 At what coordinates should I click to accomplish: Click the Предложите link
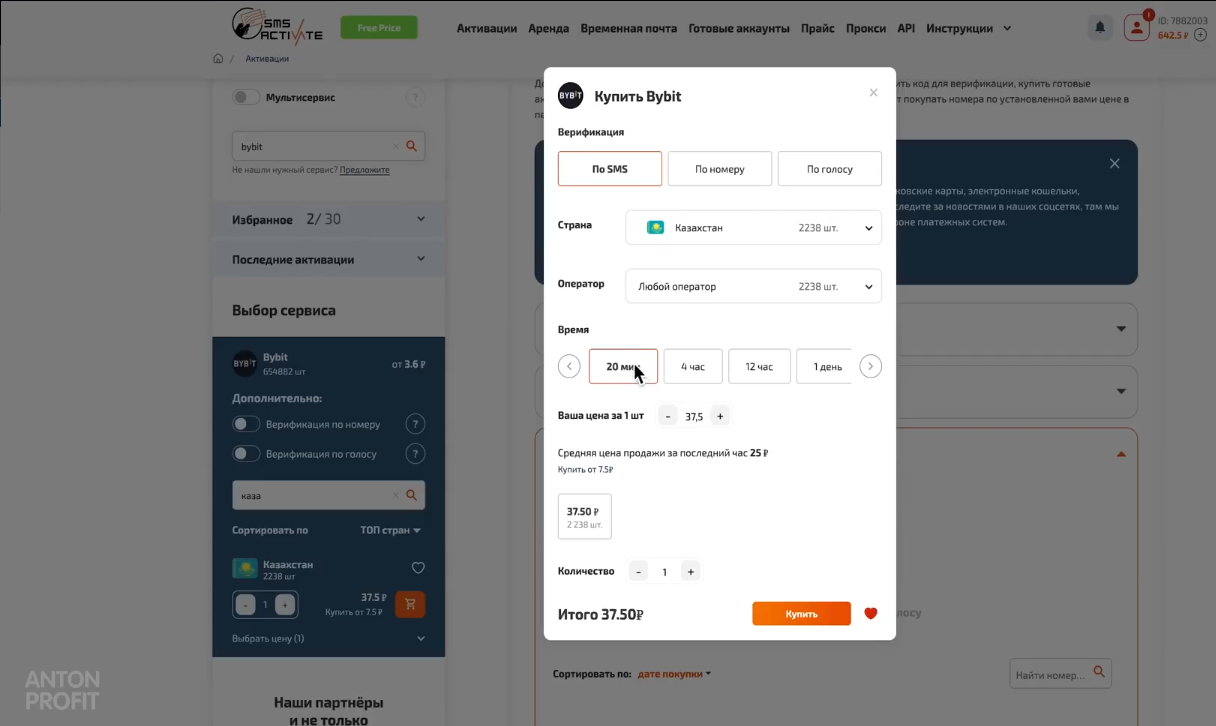tap(365, 170)
